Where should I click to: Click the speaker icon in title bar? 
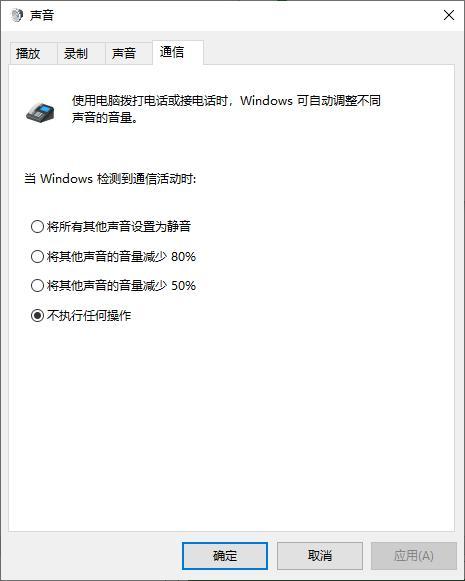[x=17, y=15]
